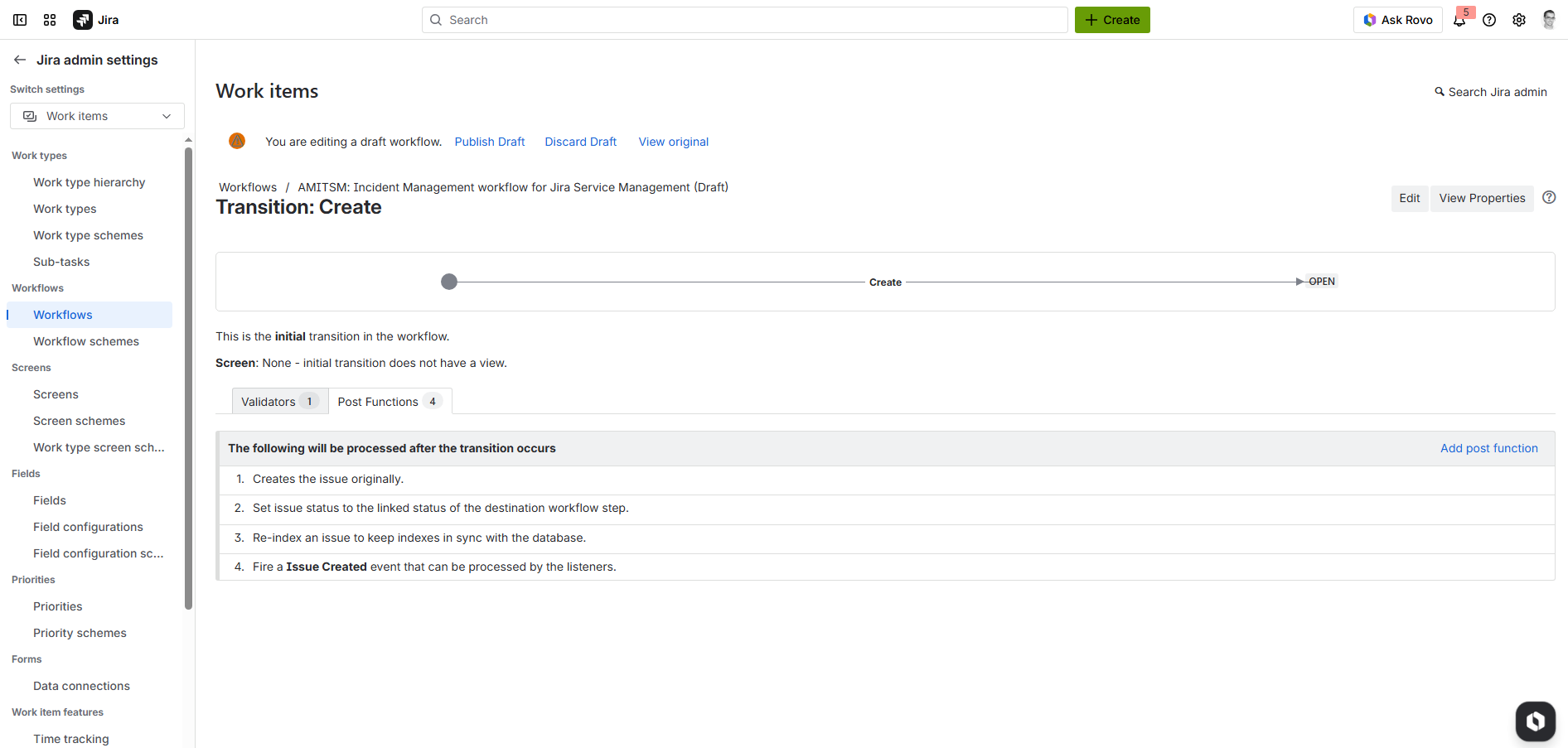1568x748 pixels.
Task: Focus the top Search field
Action: [x=745, y=20]
